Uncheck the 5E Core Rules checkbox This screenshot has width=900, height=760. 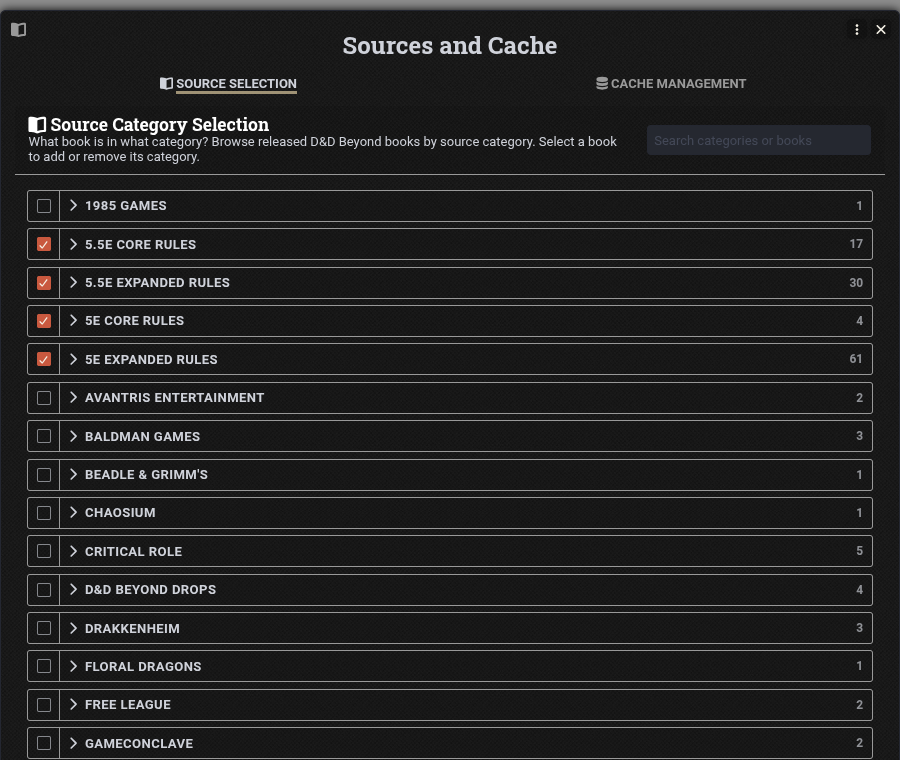pos(44,321)
